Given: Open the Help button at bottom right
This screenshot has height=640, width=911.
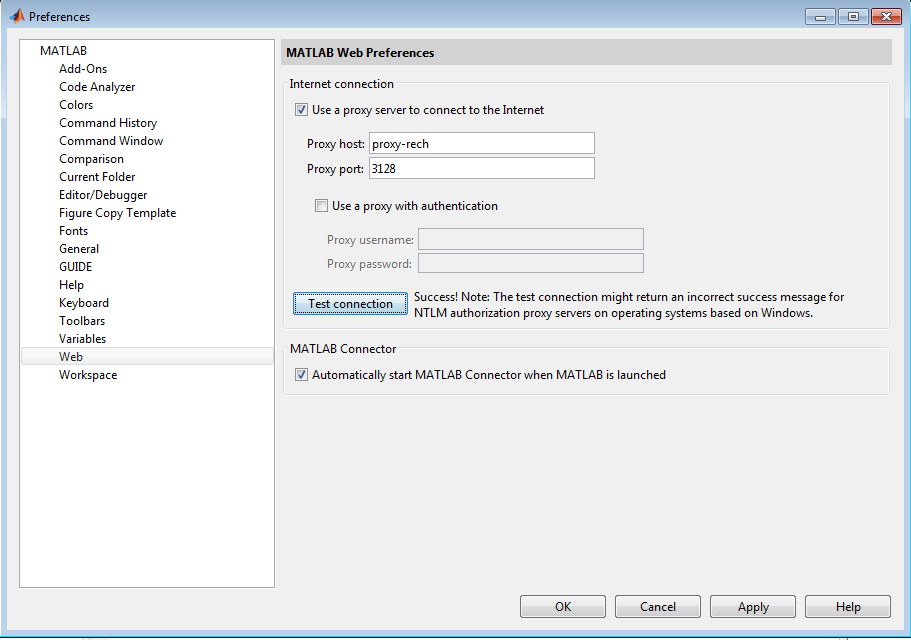Looking at the screenshot, I should point(848,606).
